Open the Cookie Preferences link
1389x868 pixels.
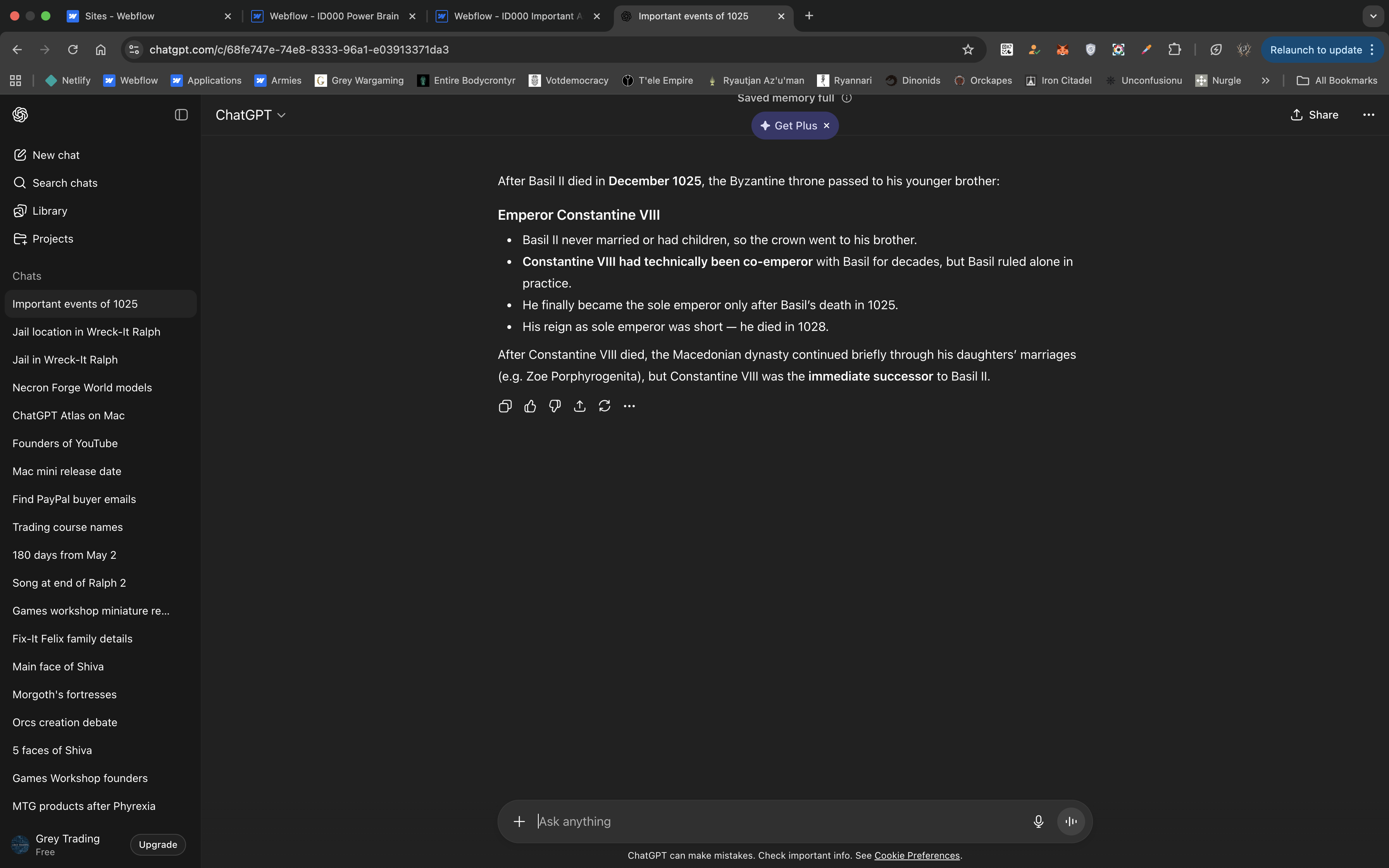pyautogui.click(x=917, y=855)
